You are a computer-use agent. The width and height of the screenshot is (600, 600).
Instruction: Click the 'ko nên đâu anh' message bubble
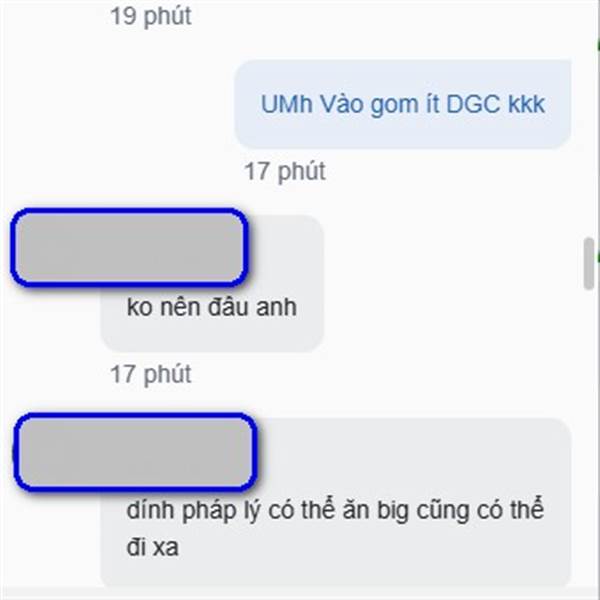(x=212, y=283)
